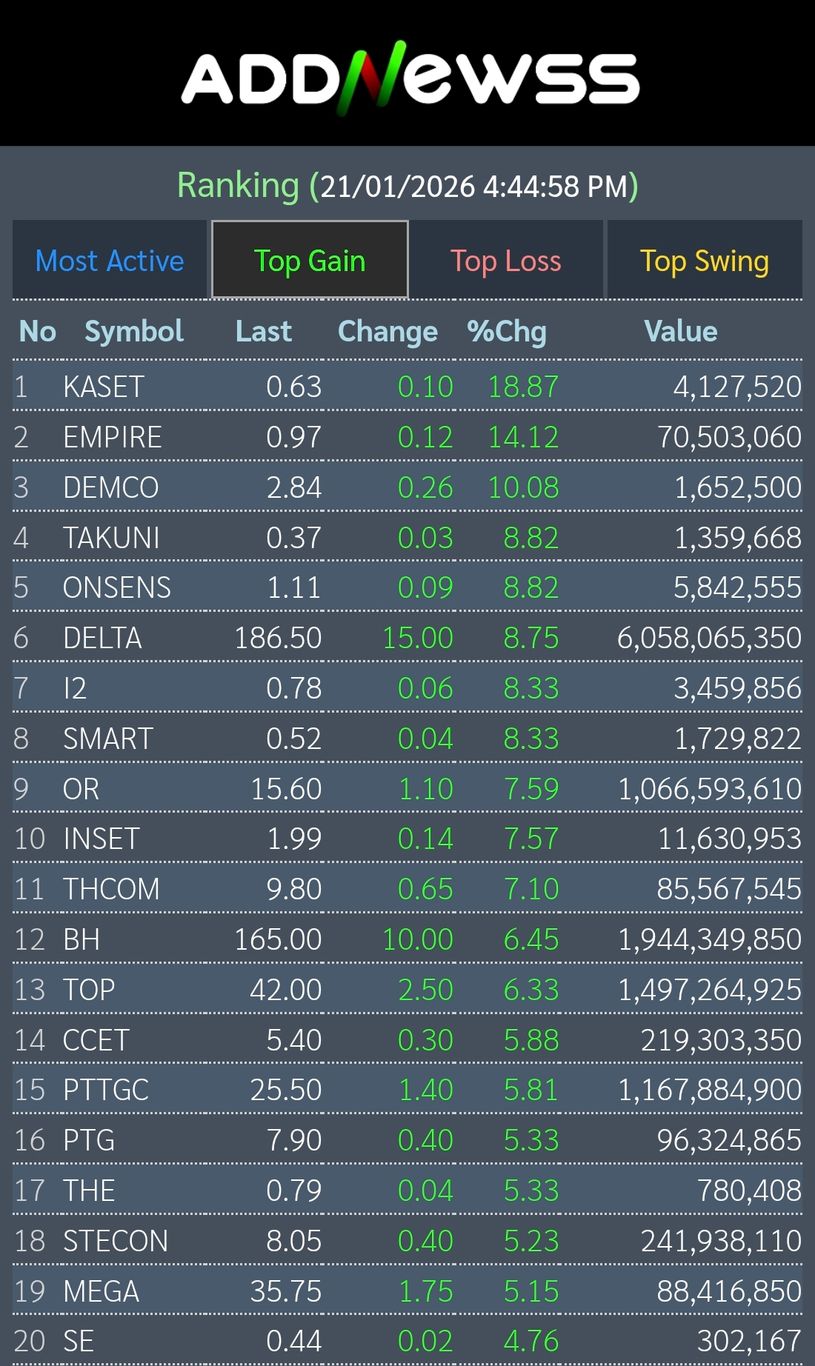Click the Value column header
815x1366 pixels.
point(680,331)
